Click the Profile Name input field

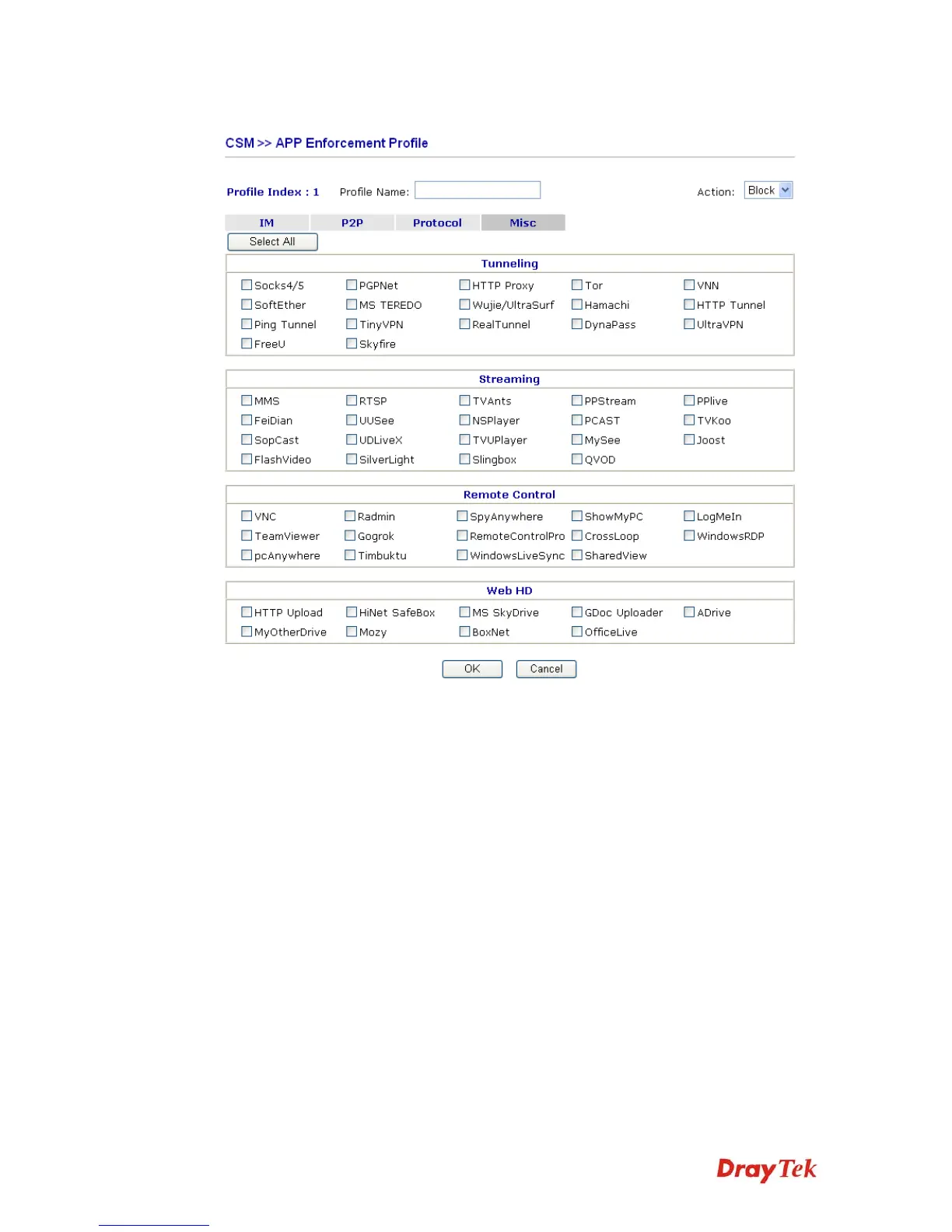pyautogui.click(x=478, y=191)
